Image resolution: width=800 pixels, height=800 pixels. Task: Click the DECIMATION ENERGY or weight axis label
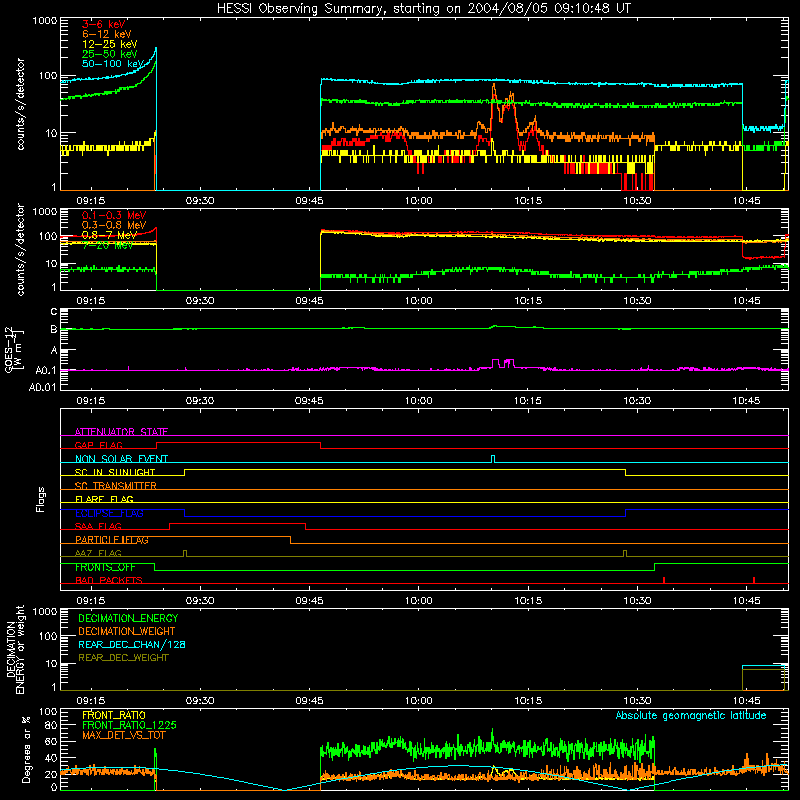(16, 649)
